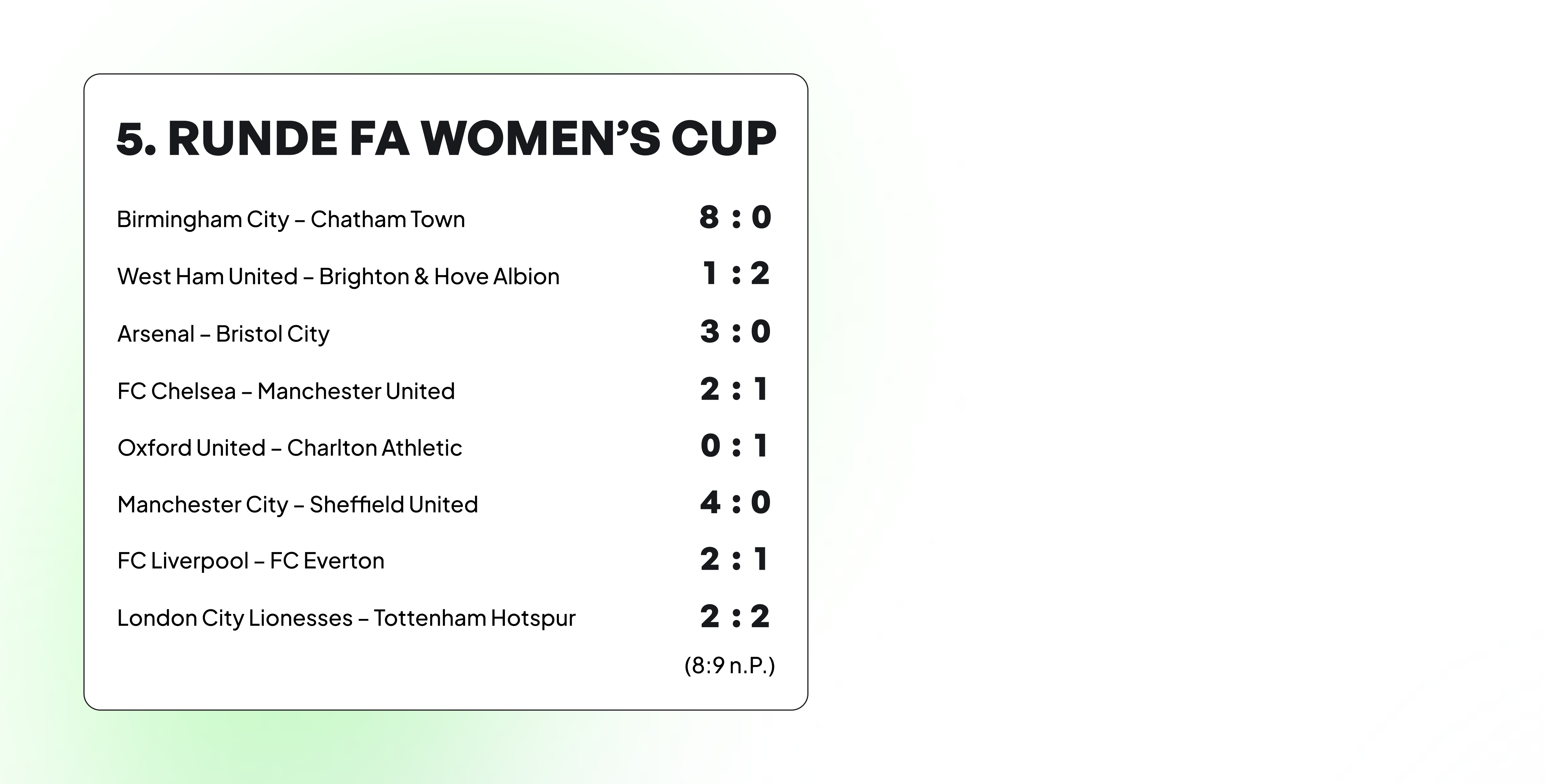Click the 0 : 1 score

pos(735,446)
